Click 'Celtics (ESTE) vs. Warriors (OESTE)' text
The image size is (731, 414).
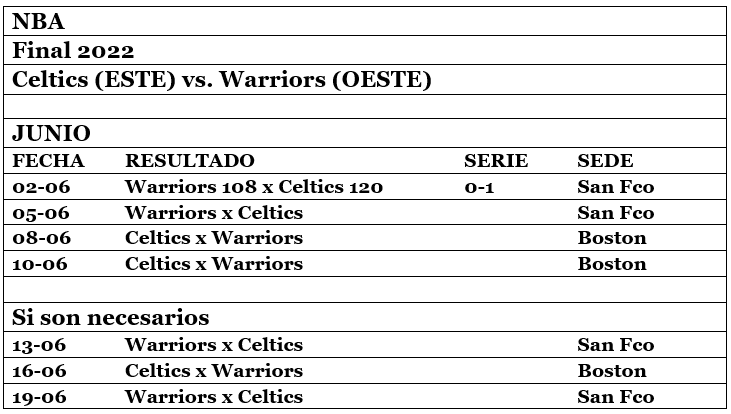[222, 79]
